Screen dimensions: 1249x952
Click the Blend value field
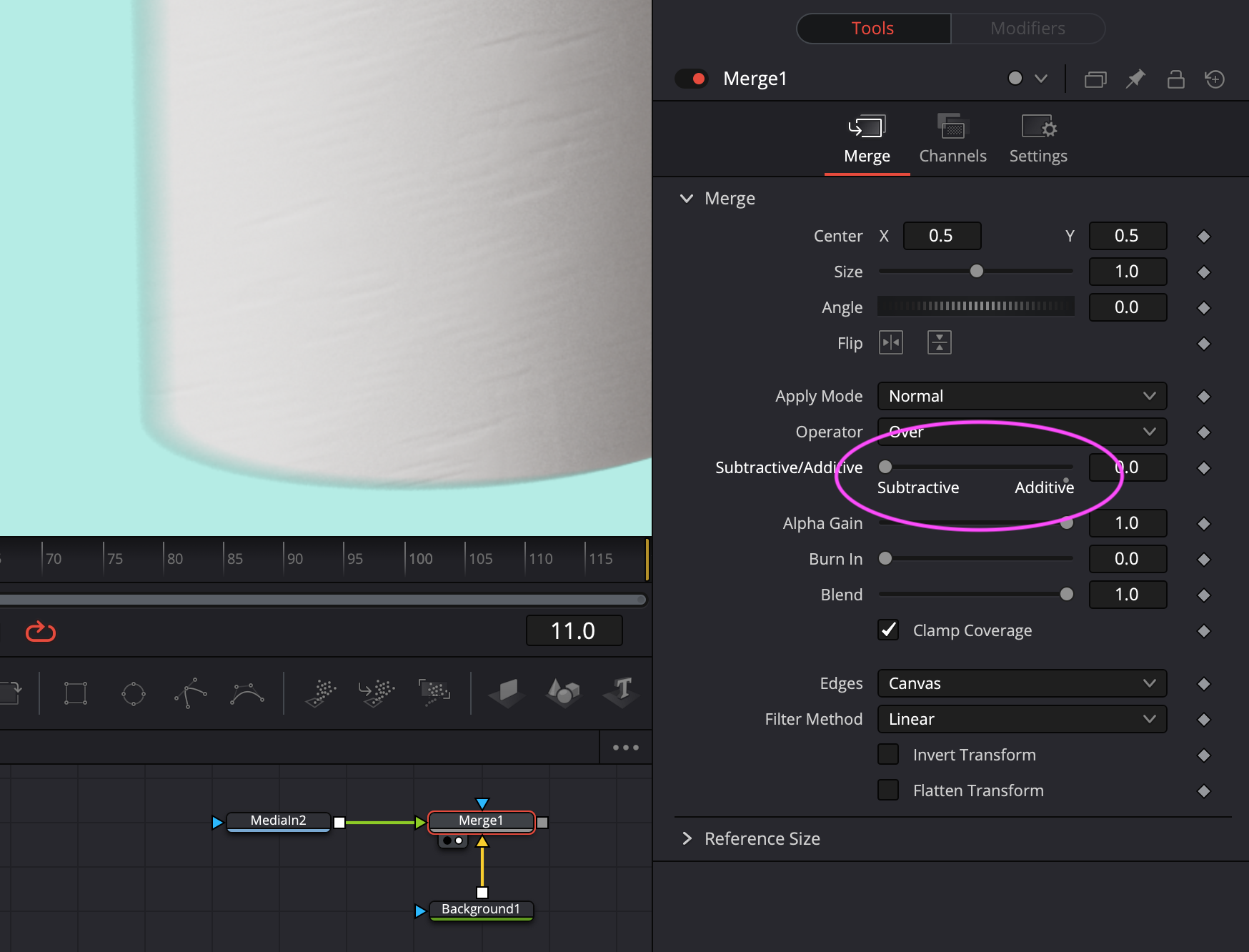(x=1128, y=595)
